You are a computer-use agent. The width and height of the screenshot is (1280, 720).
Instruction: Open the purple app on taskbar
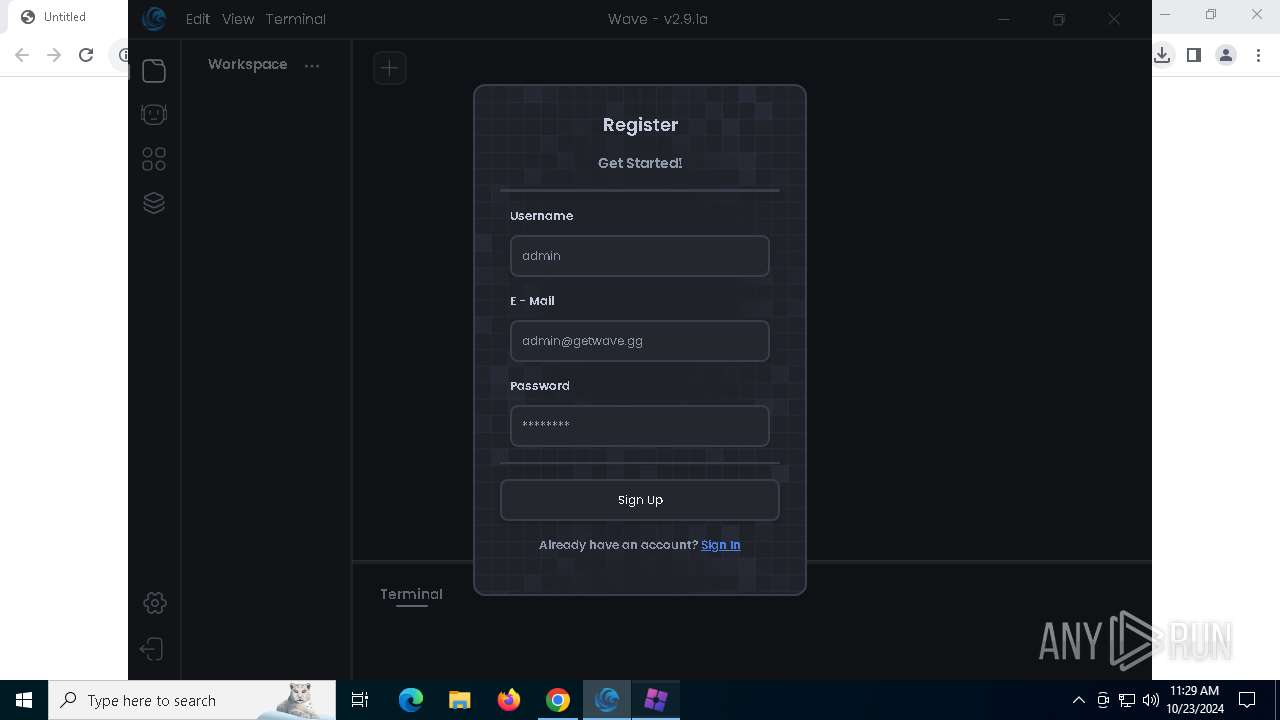pos(656,700)
